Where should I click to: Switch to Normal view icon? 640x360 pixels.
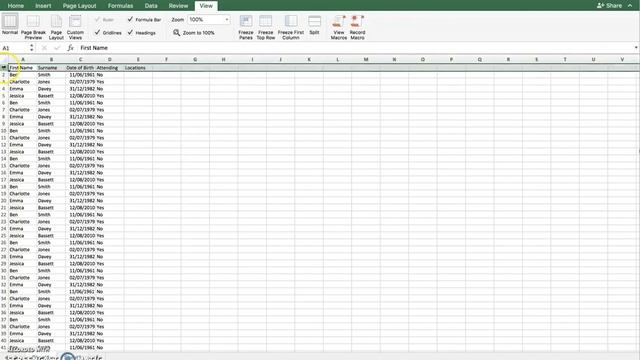point(10,21)
